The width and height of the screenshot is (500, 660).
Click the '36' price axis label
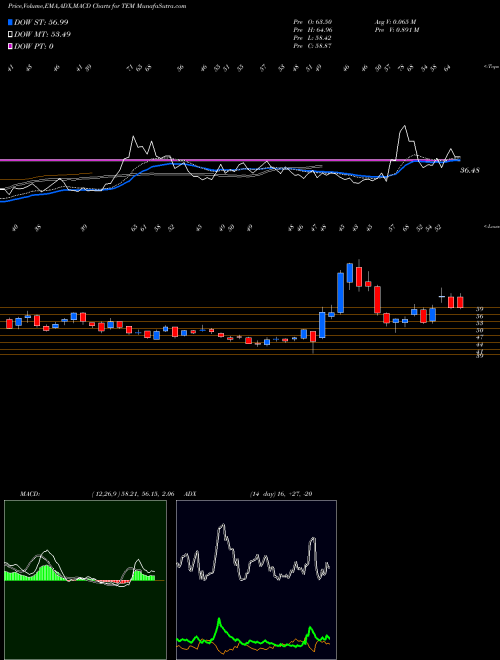(479, 316)
